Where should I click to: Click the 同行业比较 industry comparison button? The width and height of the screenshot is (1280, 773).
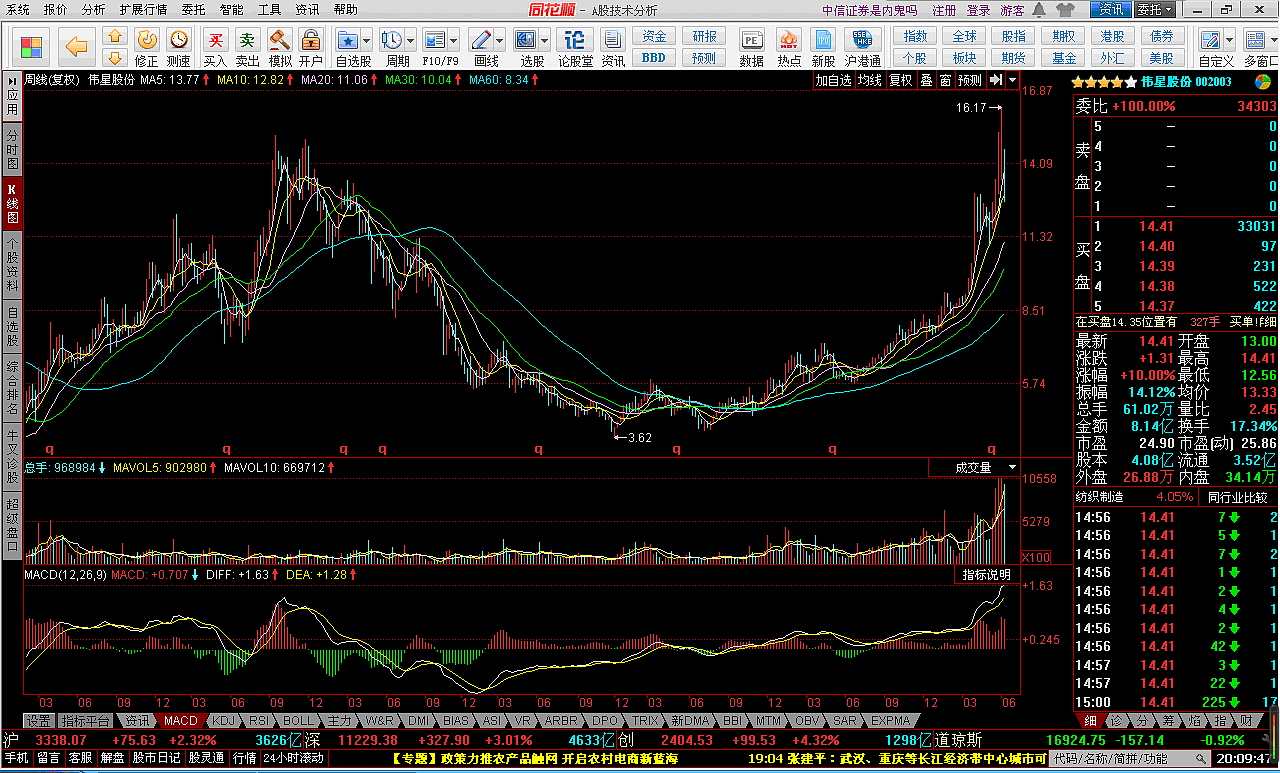pos(1237,497)
